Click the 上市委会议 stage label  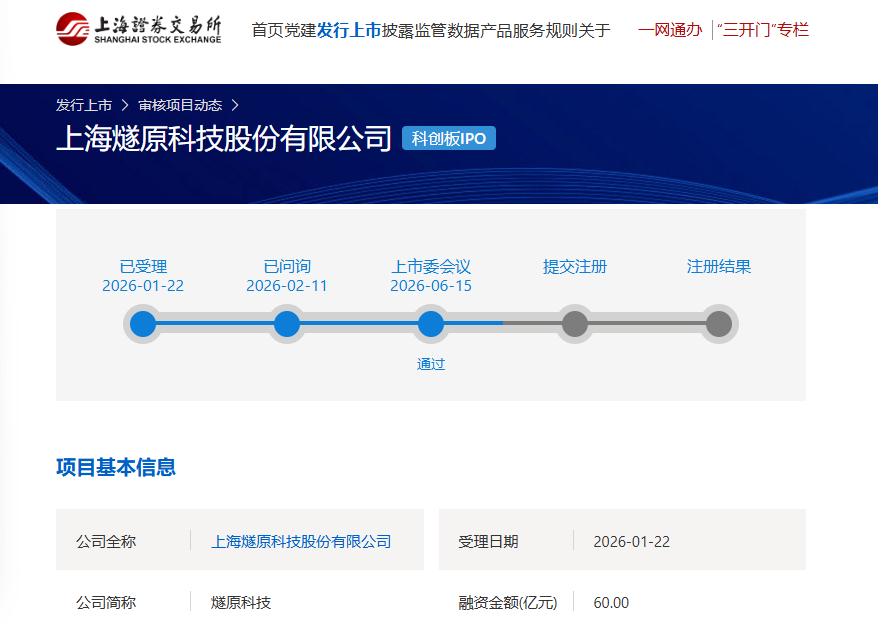pos(431,266)
